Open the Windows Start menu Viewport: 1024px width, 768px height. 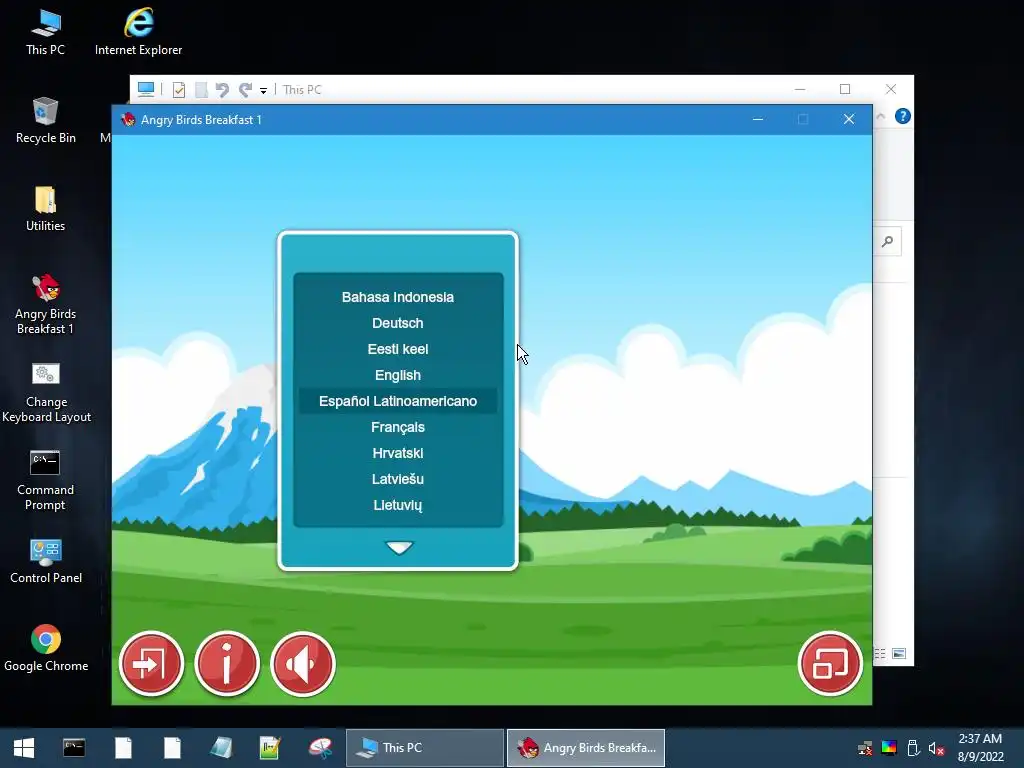[24, 748]
